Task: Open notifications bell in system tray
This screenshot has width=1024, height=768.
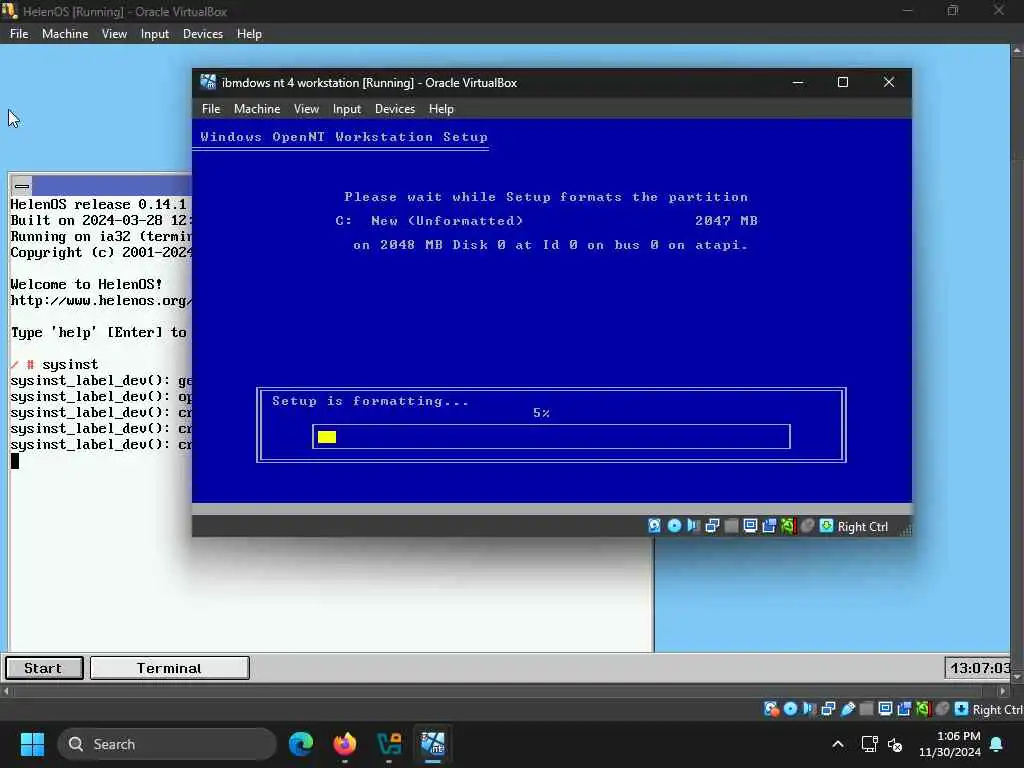Action: pyautogui.click(x=997, y=744)
